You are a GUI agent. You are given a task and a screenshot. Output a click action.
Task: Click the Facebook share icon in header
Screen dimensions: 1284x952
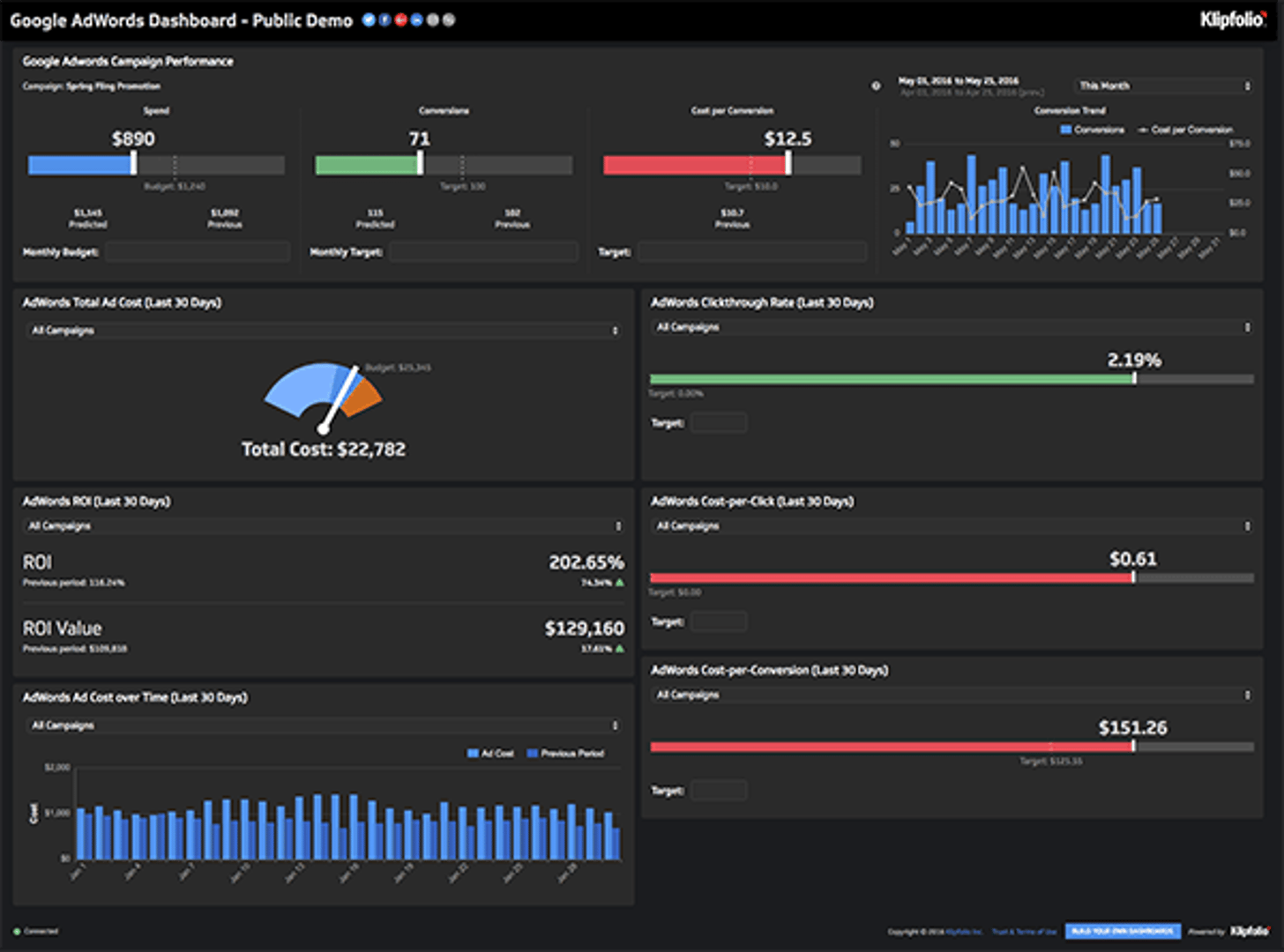pos(384,19)
